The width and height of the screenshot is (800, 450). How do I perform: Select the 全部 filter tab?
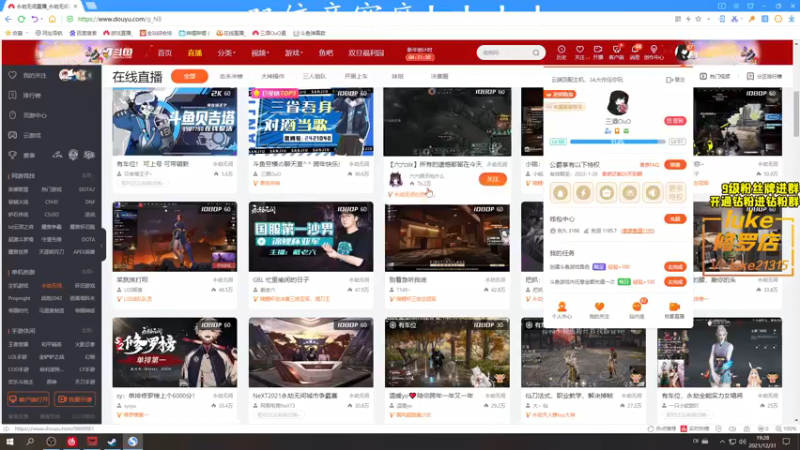(x=189, y=76)
